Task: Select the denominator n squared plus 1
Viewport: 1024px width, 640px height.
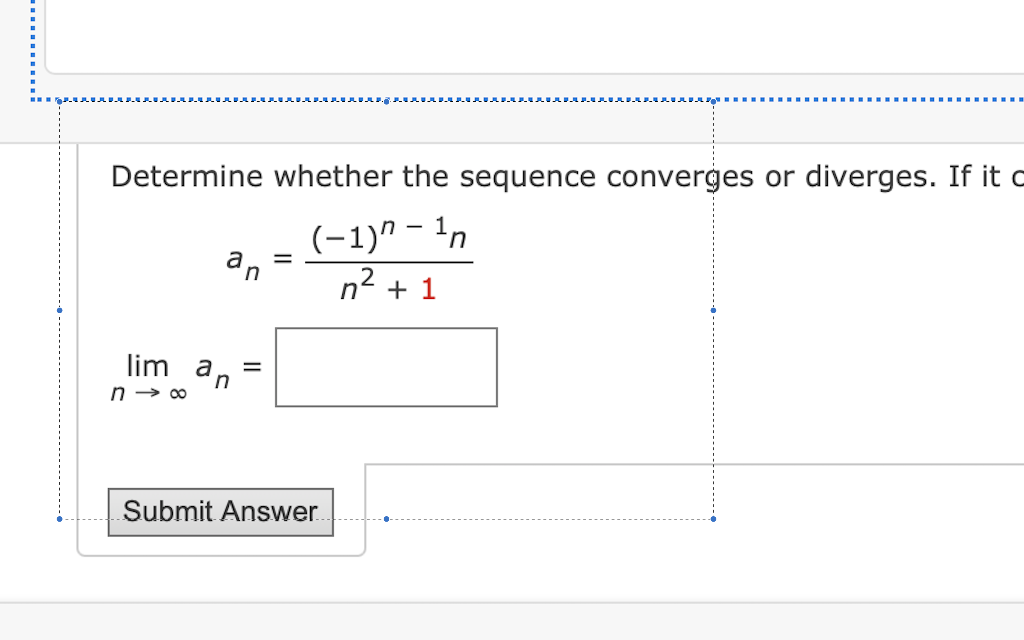Action: (389, 289)
